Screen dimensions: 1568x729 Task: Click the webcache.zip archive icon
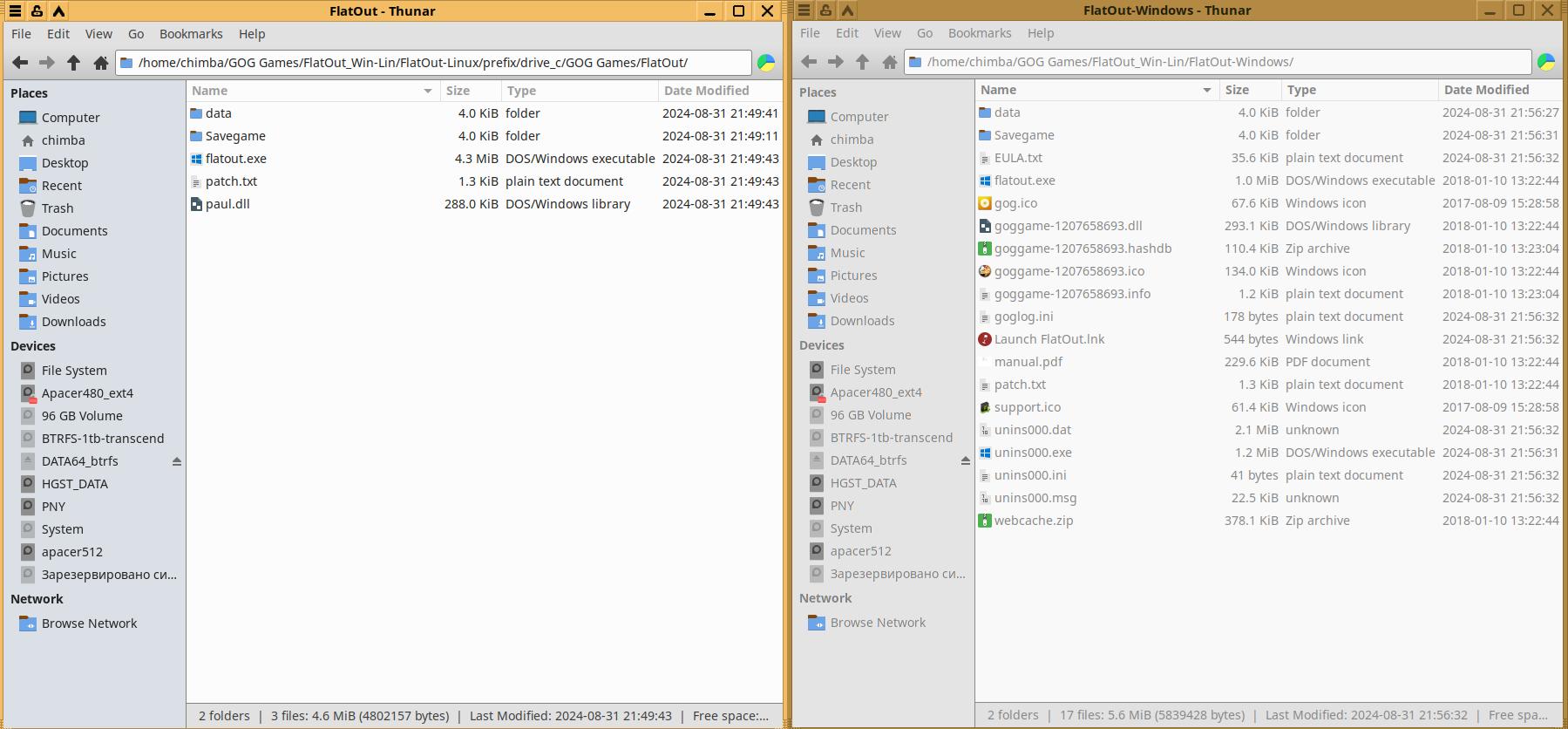pyautogui.click(x=985, y=521)
